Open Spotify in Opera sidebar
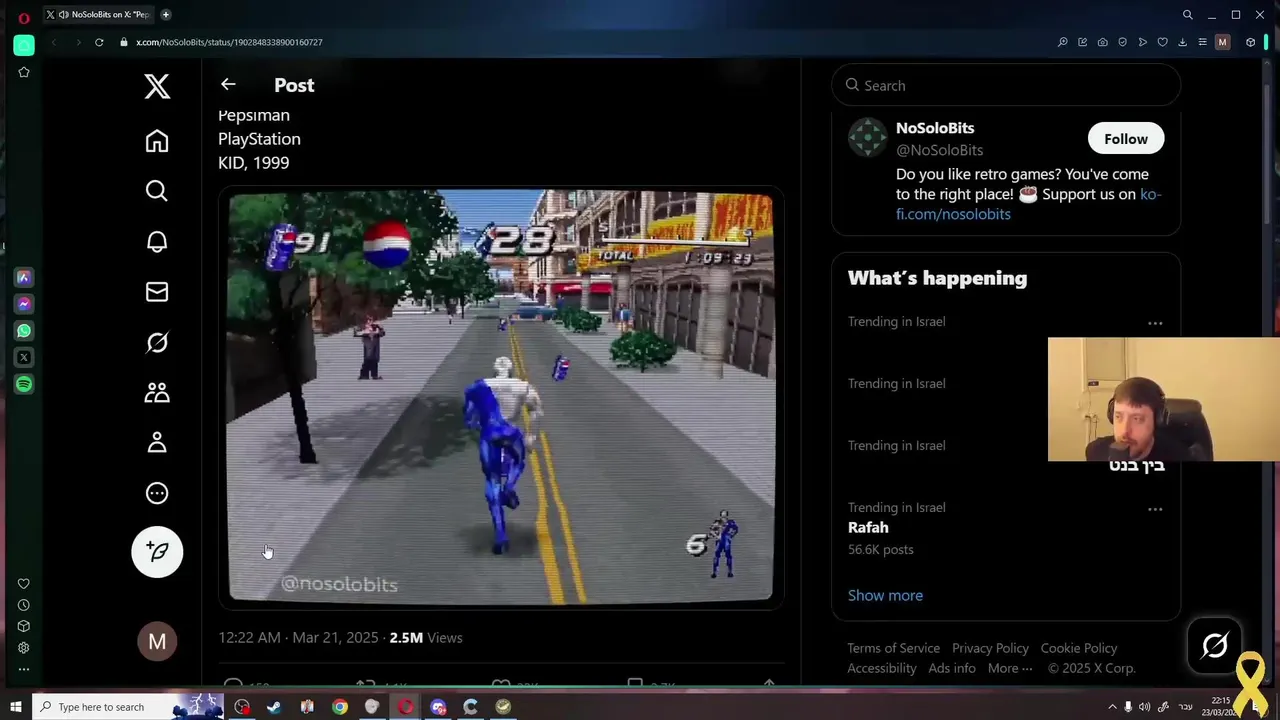This screenshot has width=1280, height=720. point(24,384)
